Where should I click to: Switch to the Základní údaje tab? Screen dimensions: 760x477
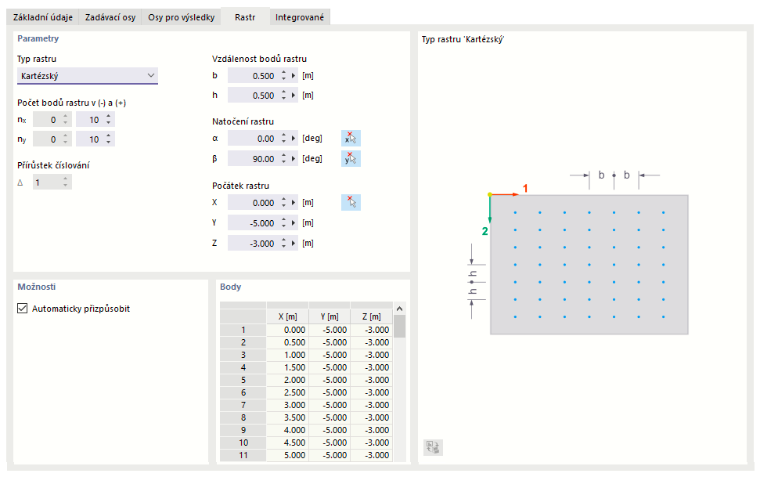(x=43, y=17)
